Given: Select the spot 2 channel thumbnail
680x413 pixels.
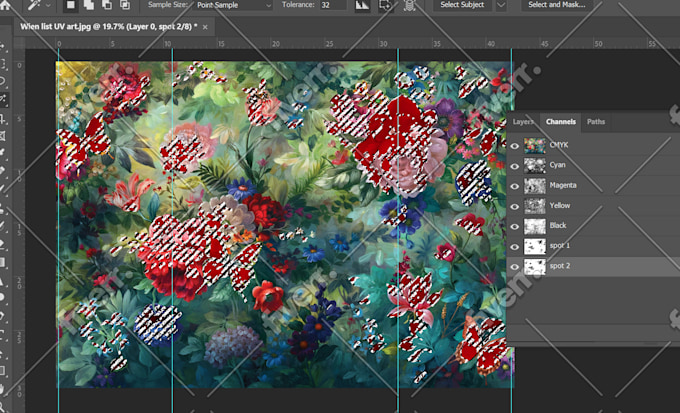Looking at the screenshot, I should [x=535, y=266].
